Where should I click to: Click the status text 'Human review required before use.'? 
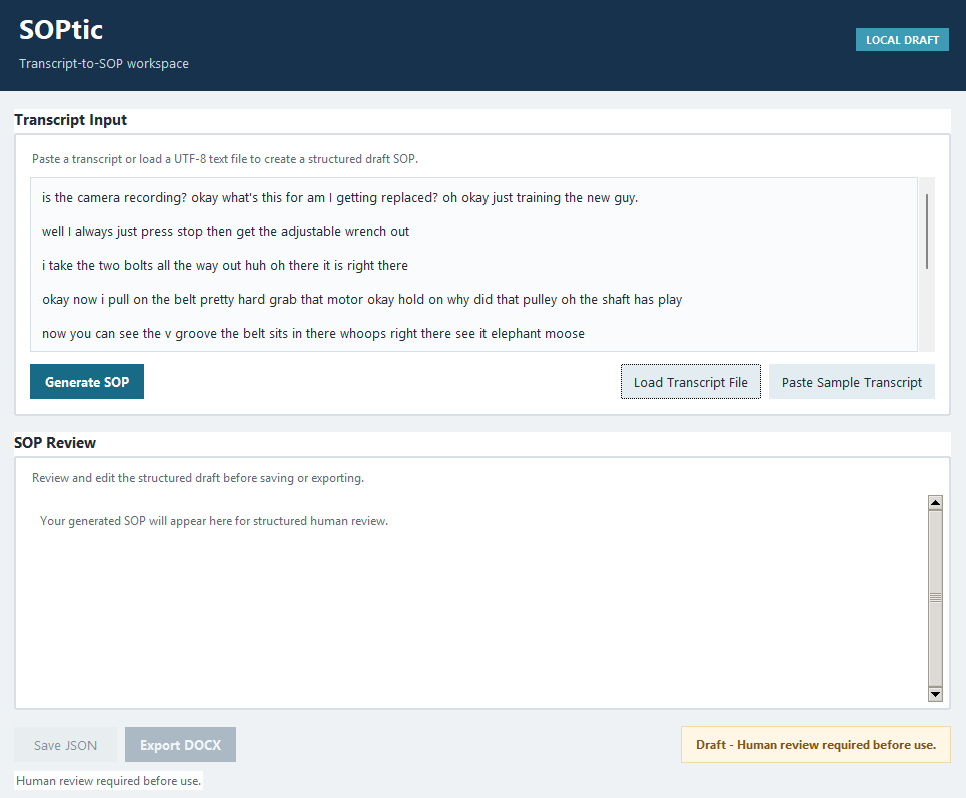click(108, 781)
